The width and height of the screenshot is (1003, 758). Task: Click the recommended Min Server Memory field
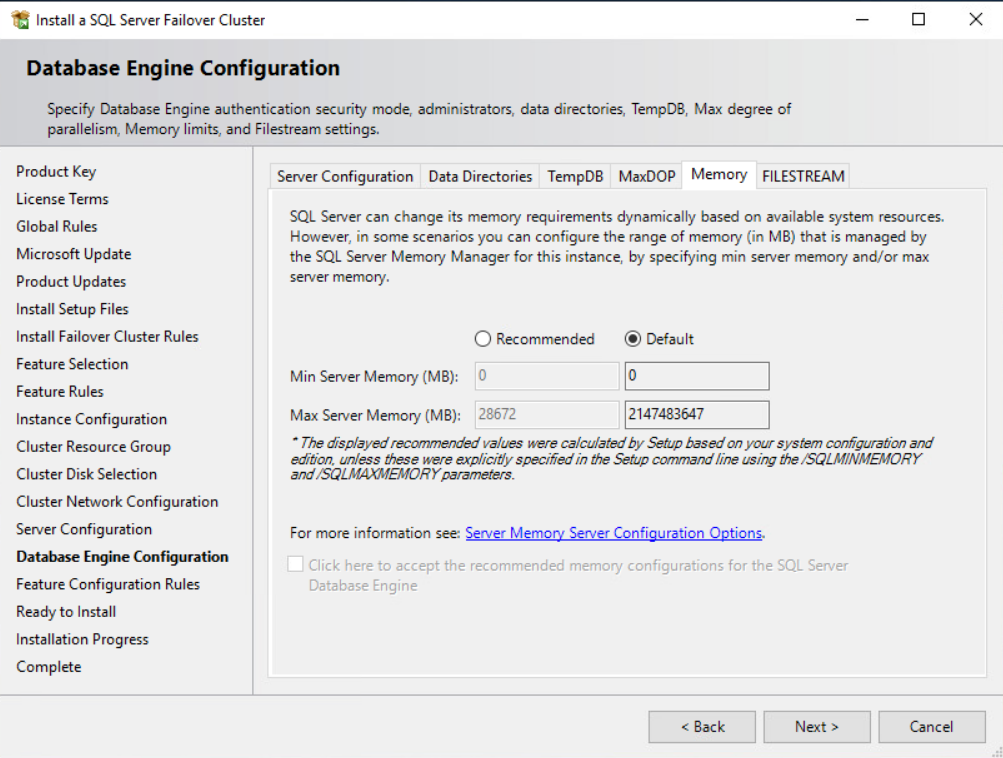(547, 376)
